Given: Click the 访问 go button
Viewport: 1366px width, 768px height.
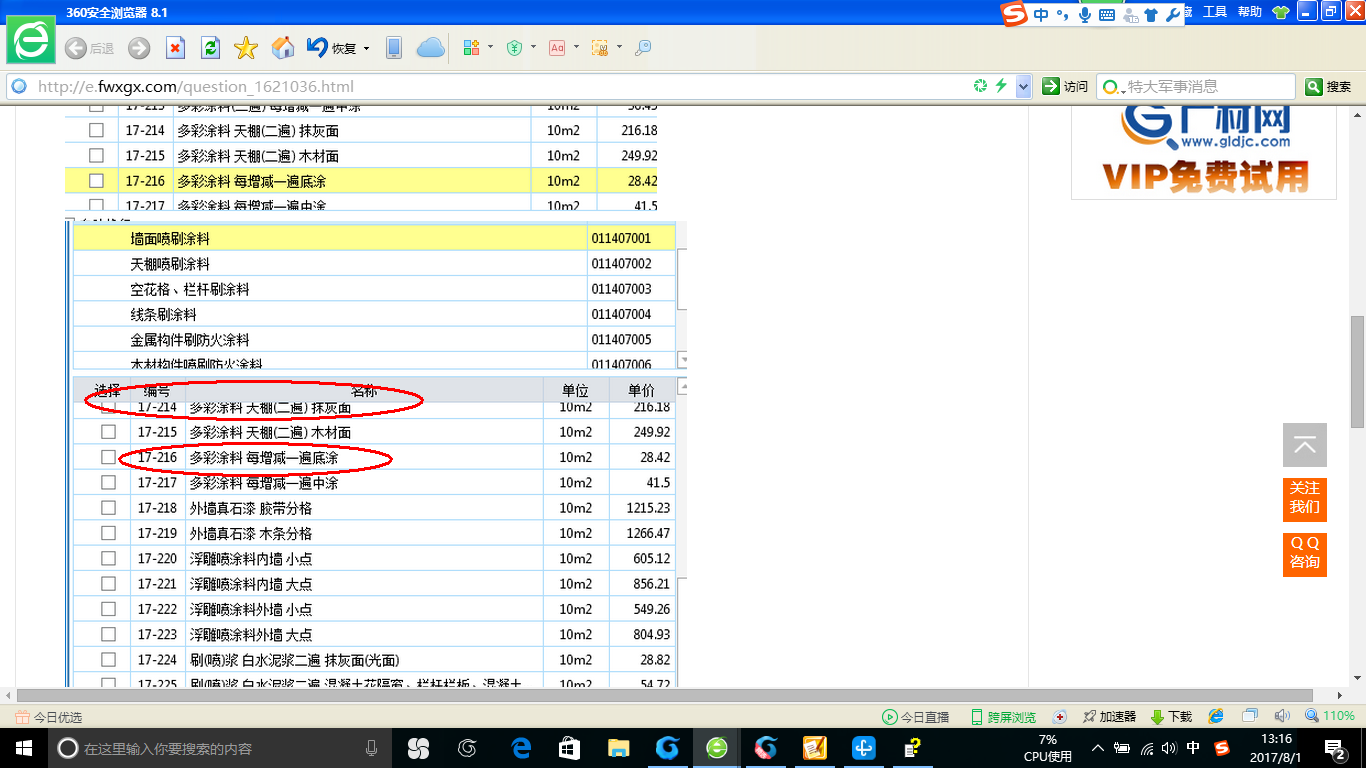Looking at the screenshot, I should 1065,87.
